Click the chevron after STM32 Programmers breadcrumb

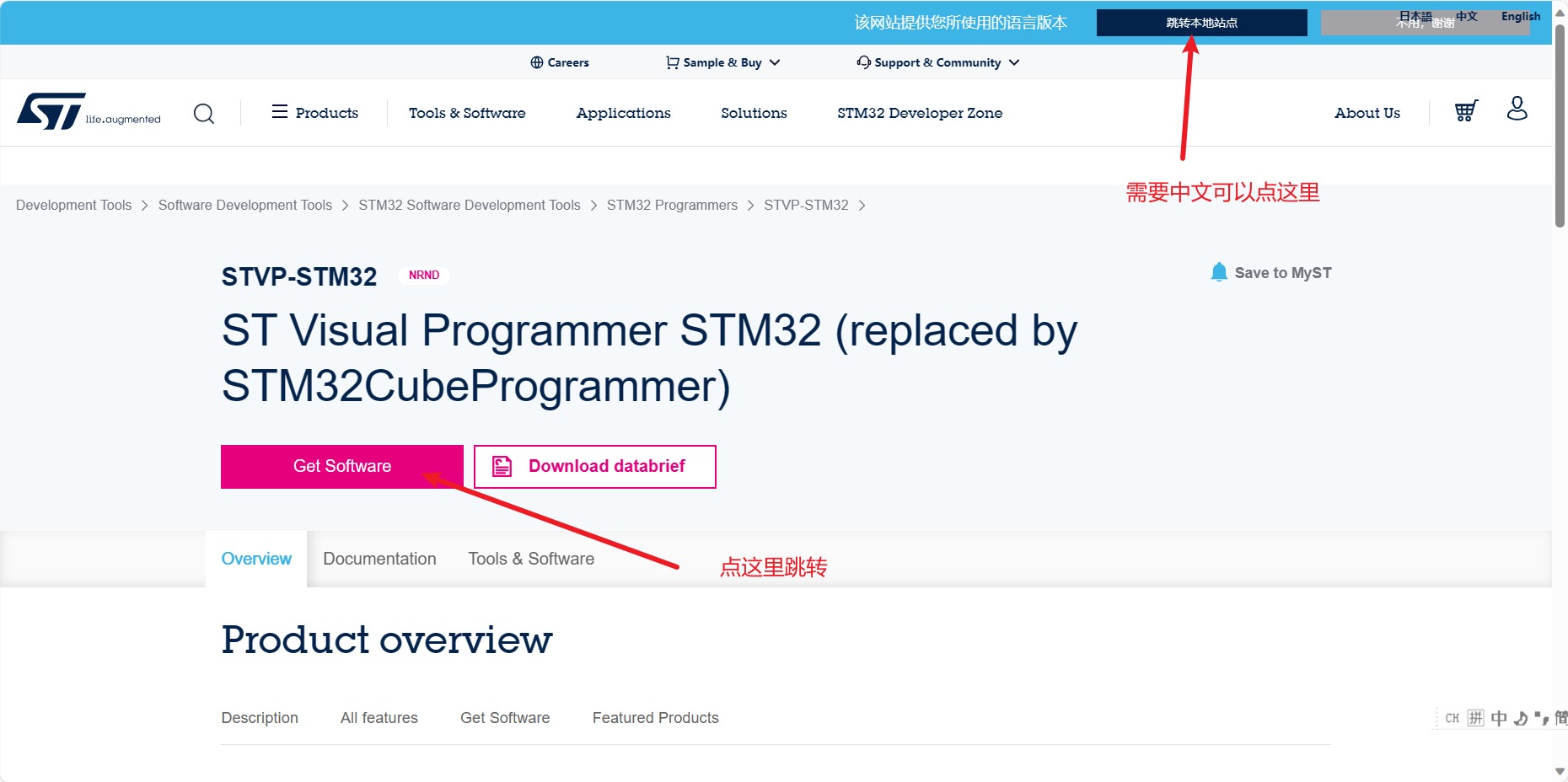point(750,206)
